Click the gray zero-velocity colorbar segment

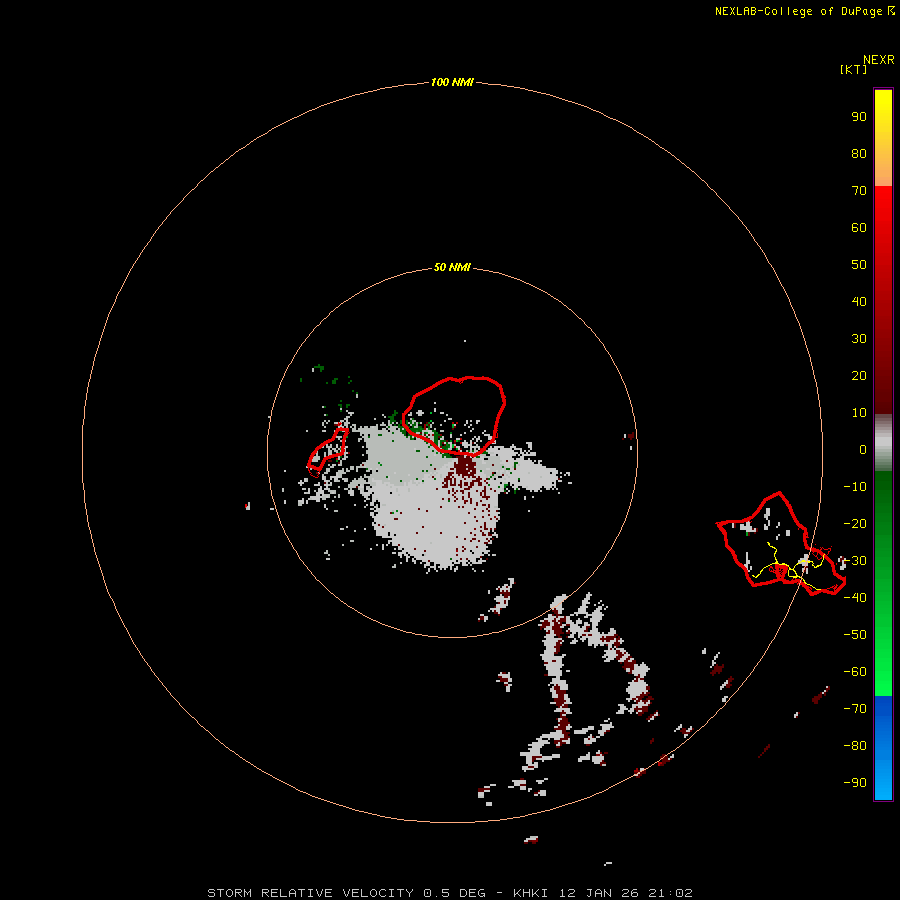883,443
